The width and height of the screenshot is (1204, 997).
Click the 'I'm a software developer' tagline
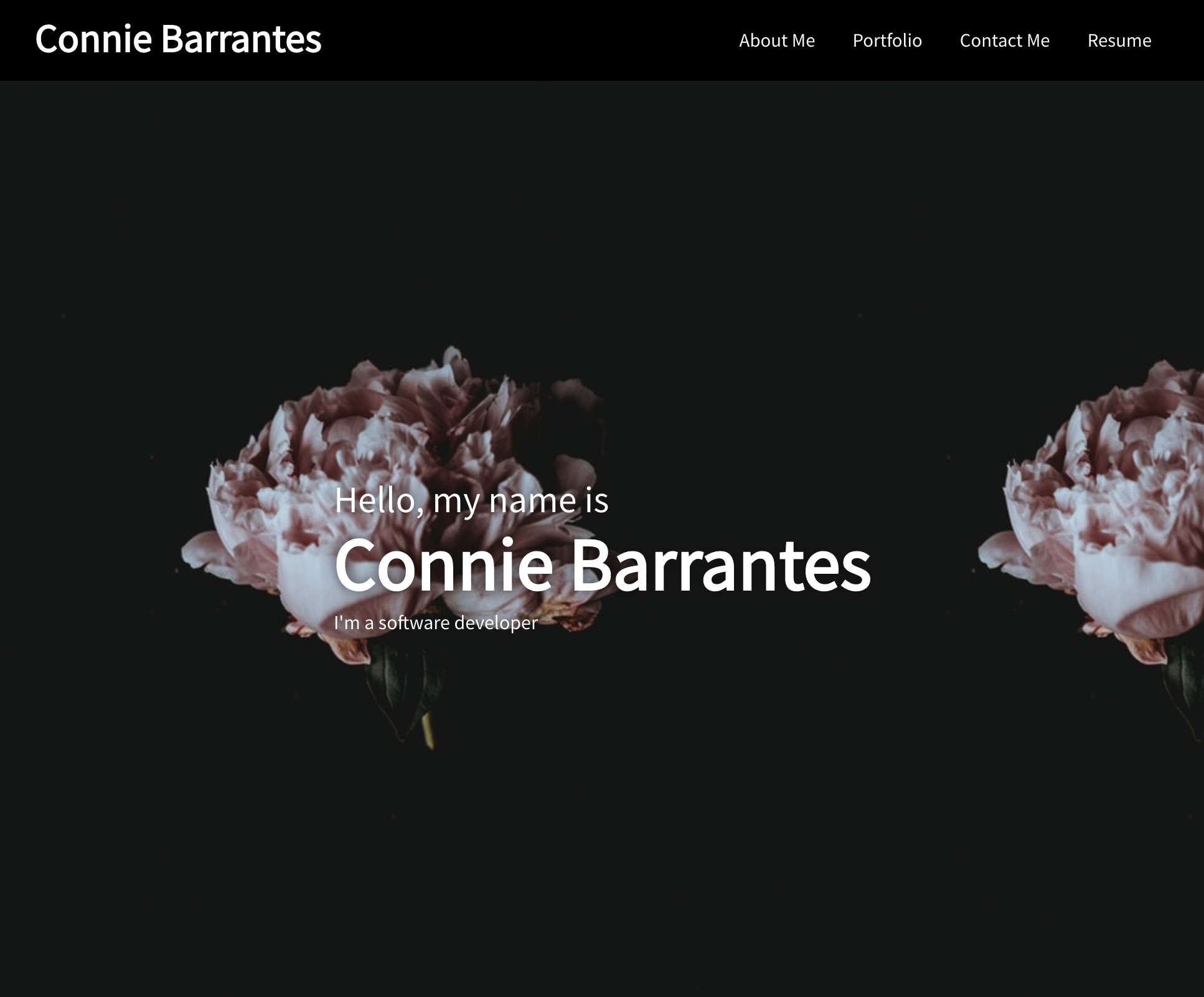[435, 622]
